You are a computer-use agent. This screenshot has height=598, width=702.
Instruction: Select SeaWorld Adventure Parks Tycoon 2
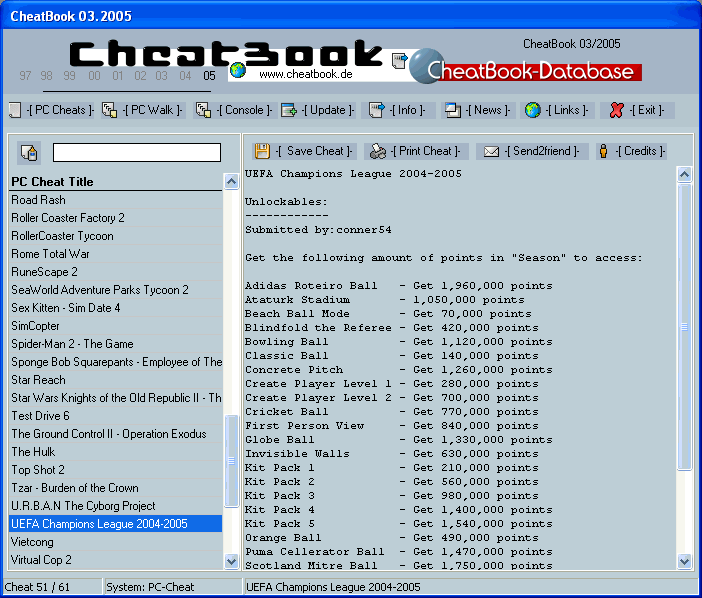pyautogui.click(x=116, y=290)
